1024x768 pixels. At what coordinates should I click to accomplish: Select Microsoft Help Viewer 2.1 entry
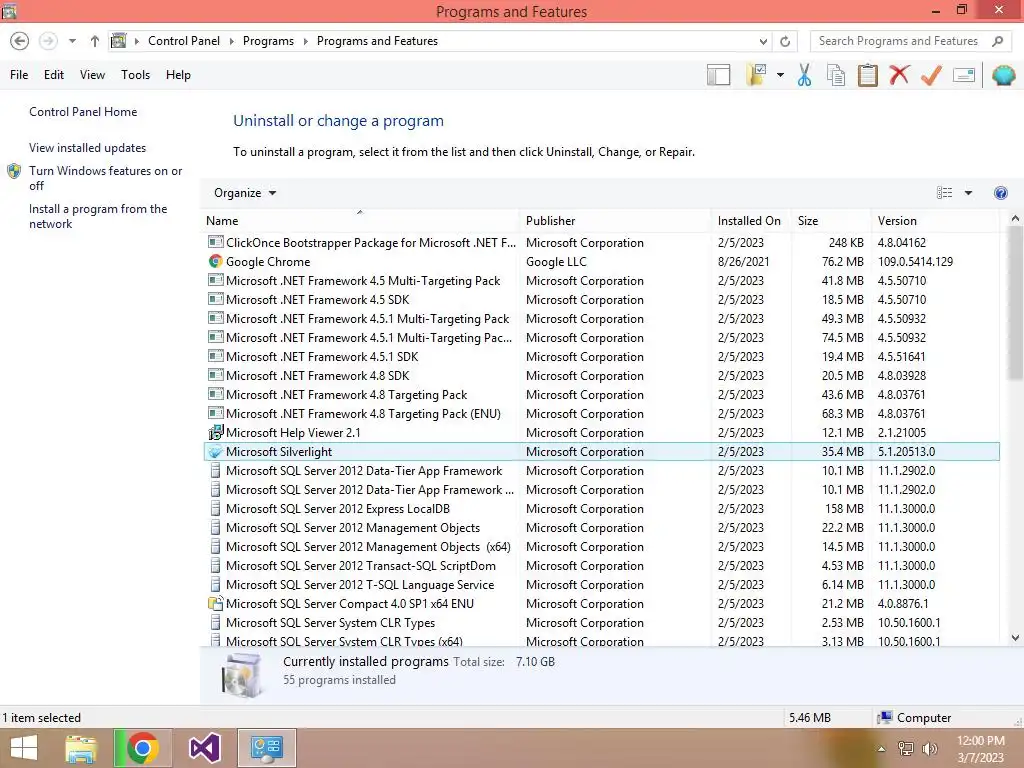[601, 433]
